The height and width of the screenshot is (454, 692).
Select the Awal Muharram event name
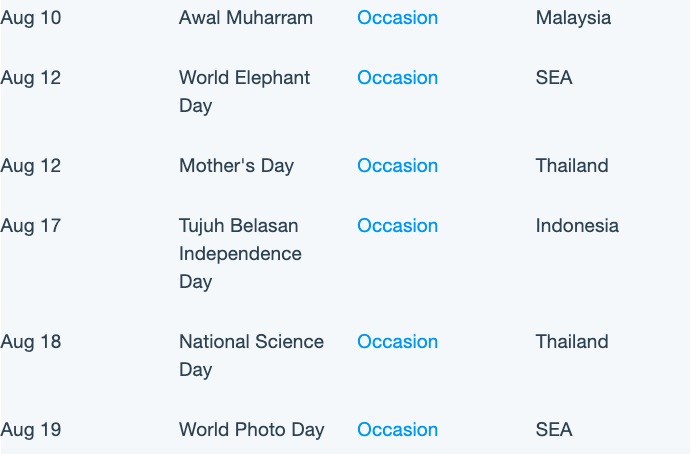(246, 18)
